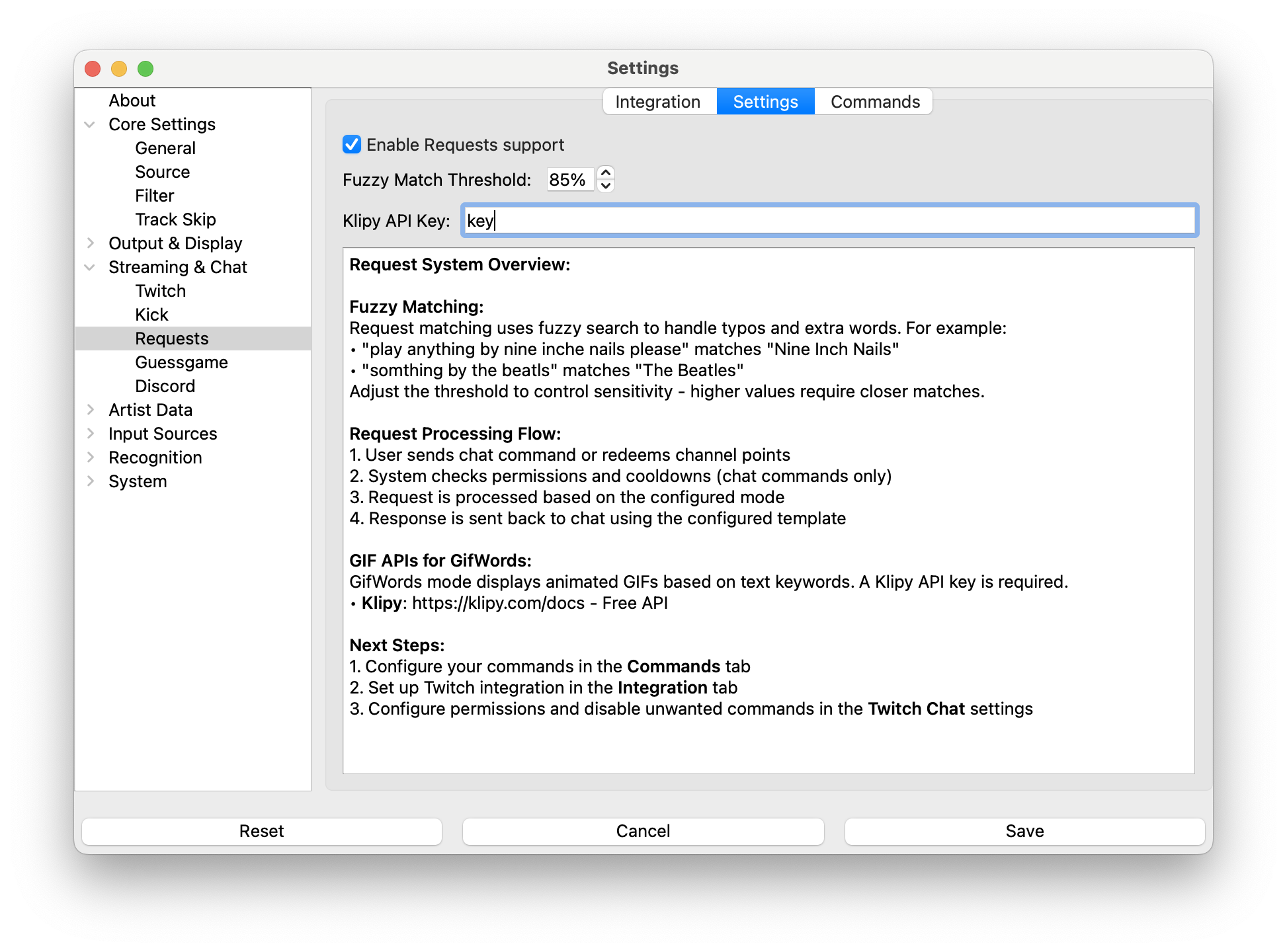Select Streaming & Chat in sidebar
This screenshot has height=952, width=1287.
click(178, 267)
